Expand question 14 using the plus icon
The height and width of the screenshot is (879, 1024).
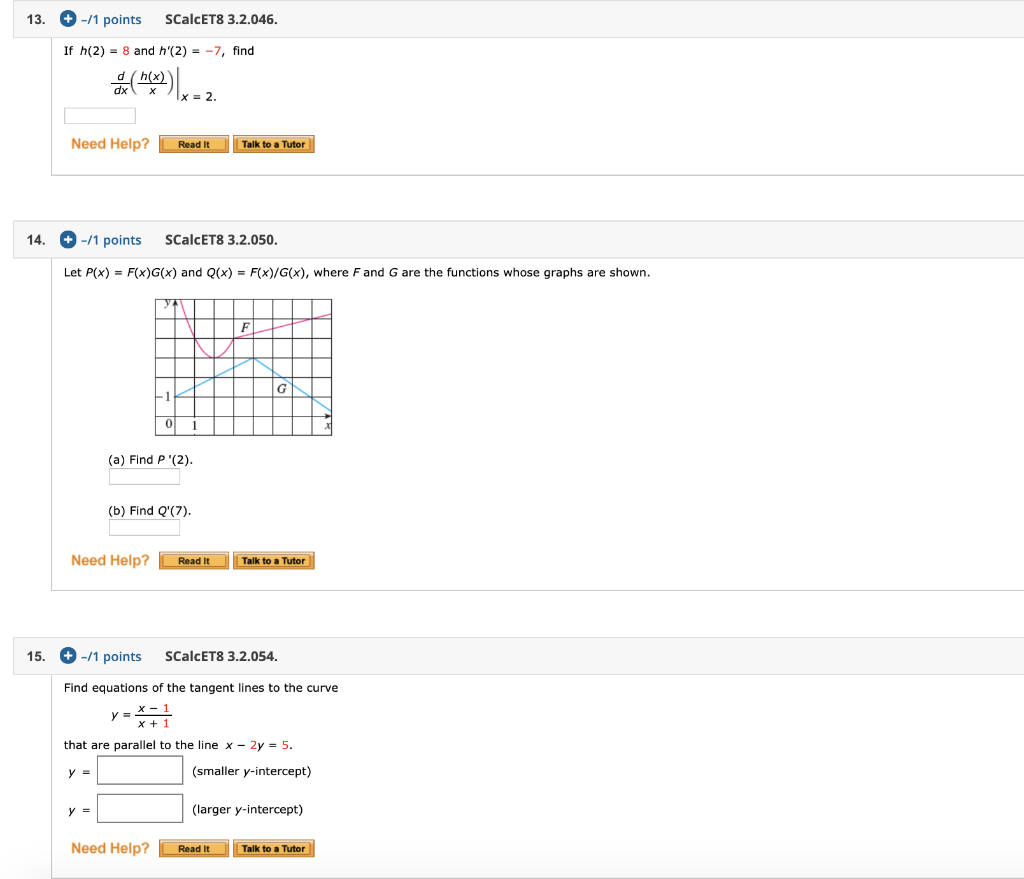(x=67, y=239)
